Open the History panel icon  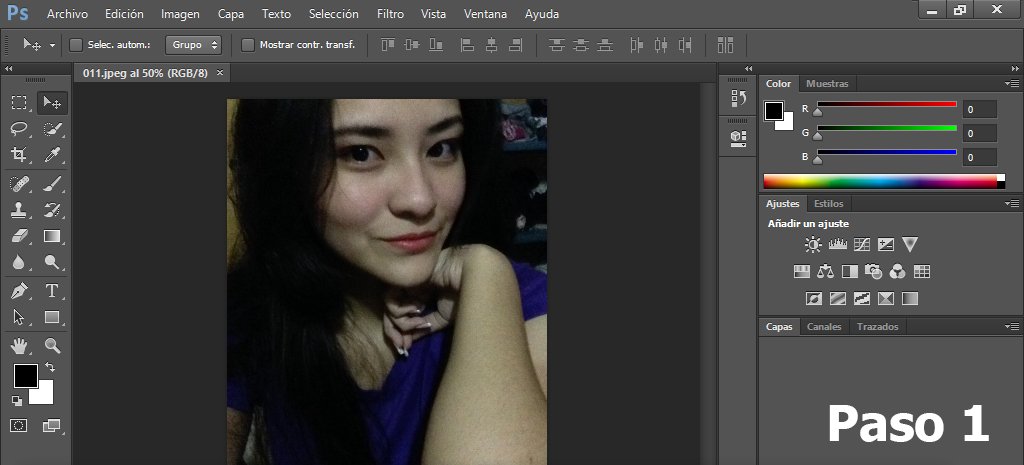[x=739, y=99]
